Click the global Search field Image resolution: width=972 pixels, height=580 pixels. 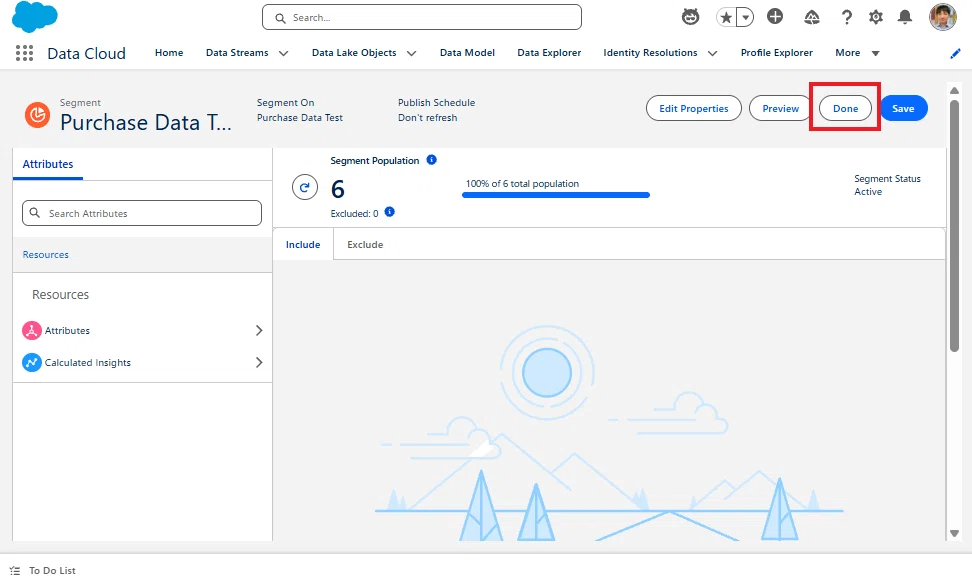[x=422, y=17]
